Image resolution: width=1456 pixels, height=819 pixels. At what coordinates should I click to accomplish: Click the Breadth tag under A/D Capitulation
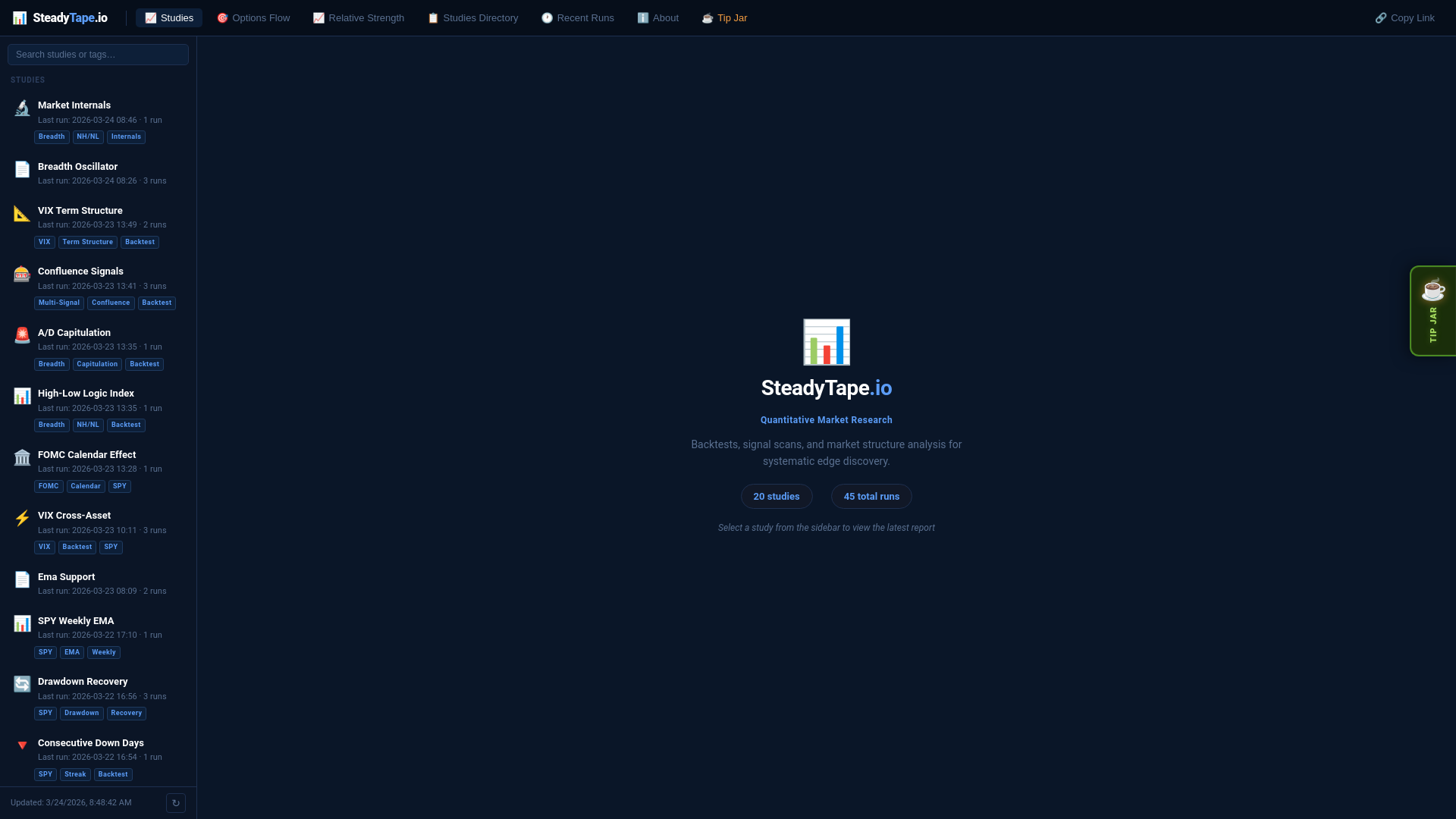(x=52, y=365)
